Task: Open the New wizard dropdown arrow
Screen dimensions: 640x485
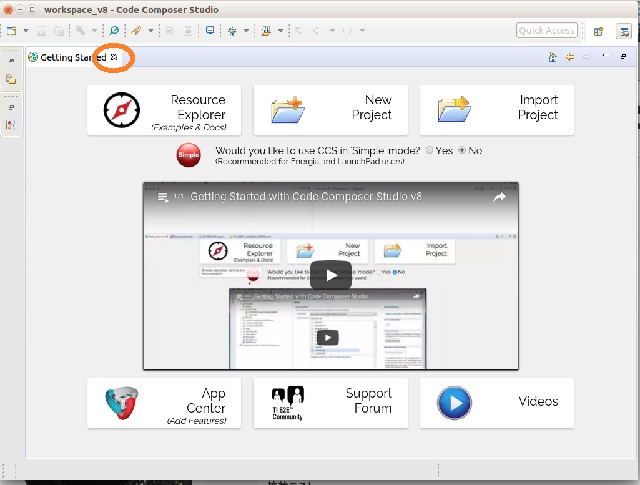Action: coord(26,31)
